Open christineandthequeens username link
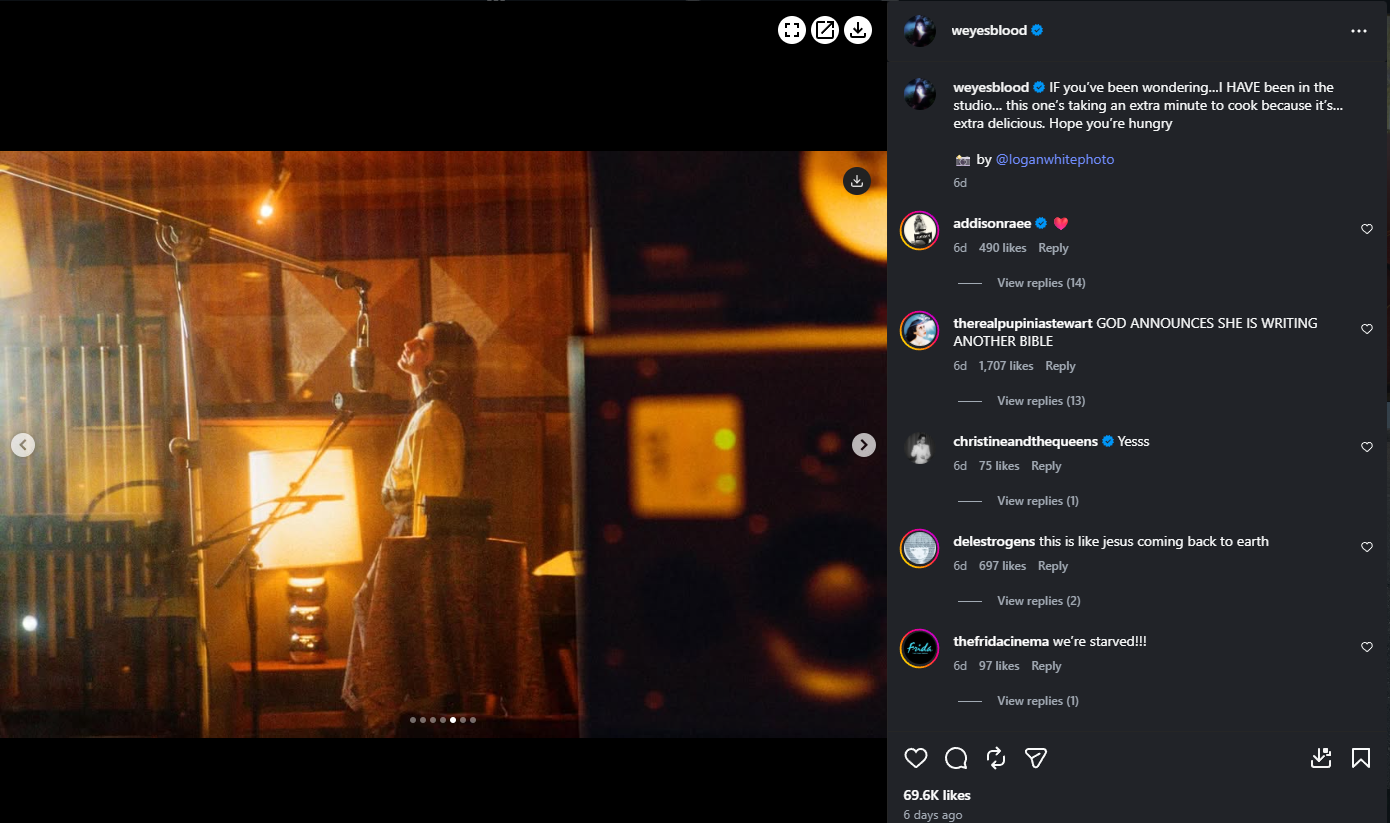 (x=1026, y=442)
